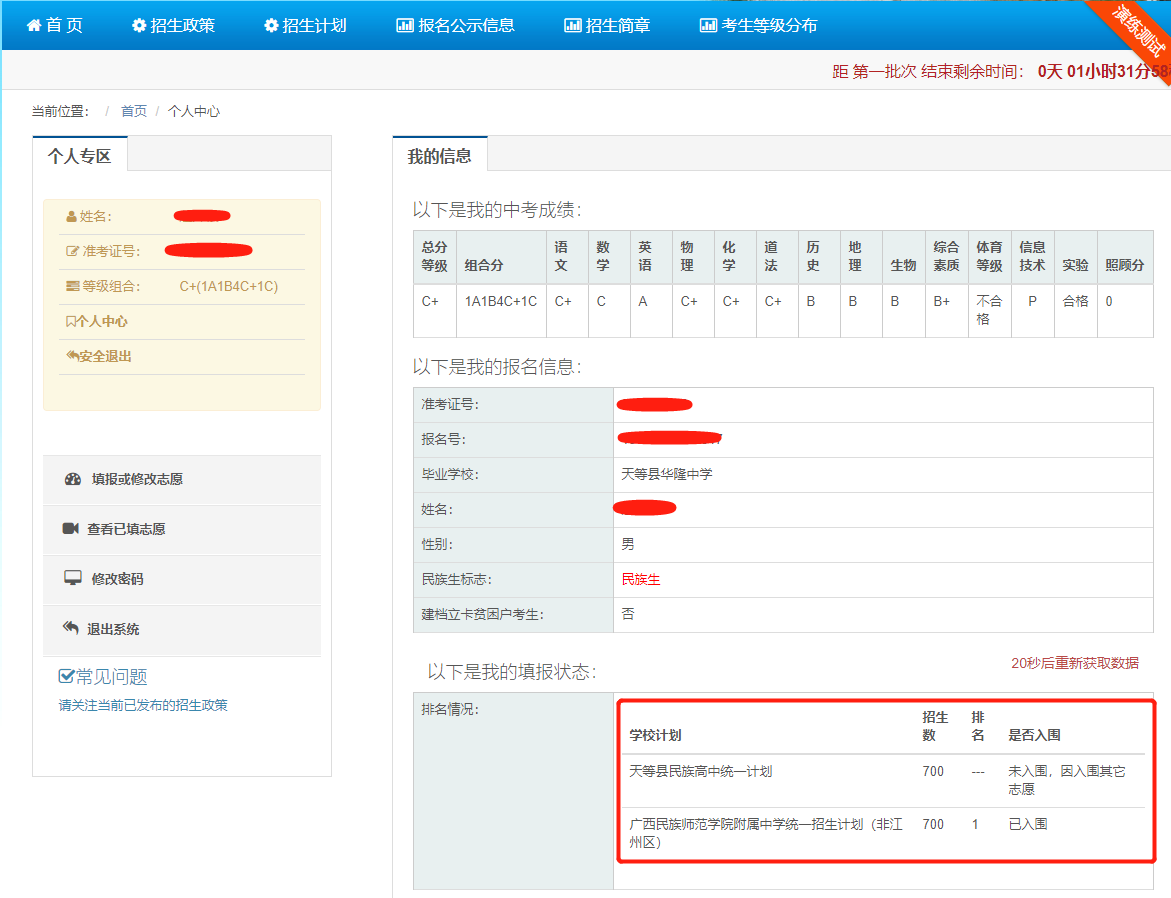This screenshot has height=898, width=1171.
Task: Click the reply arrow icon beside 退出系统
Action: [x=71, y=629]
